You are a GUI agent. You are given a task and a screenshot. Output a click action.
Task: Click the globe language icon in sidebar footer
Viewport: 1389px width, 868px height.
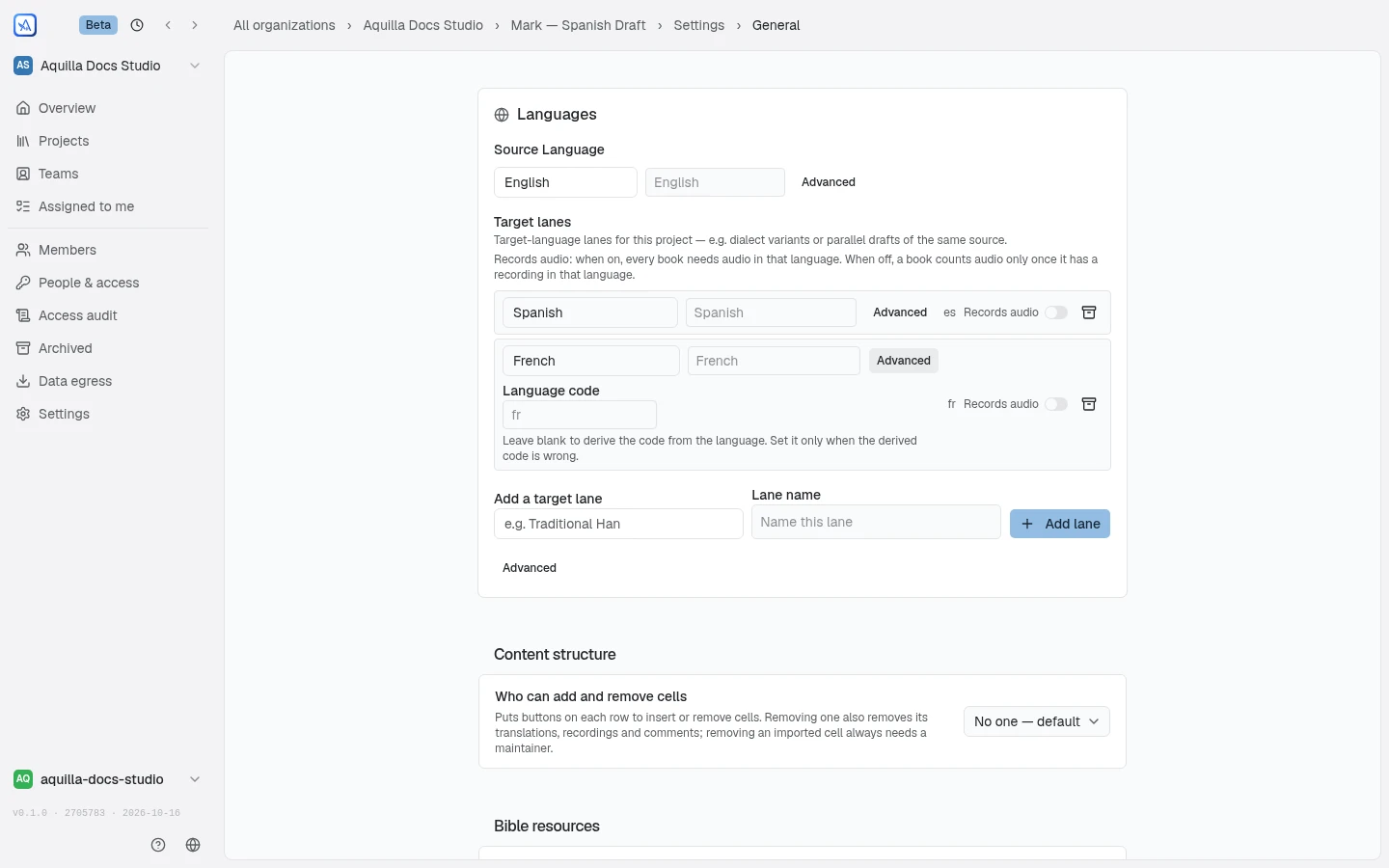click(x=193, y=845)
